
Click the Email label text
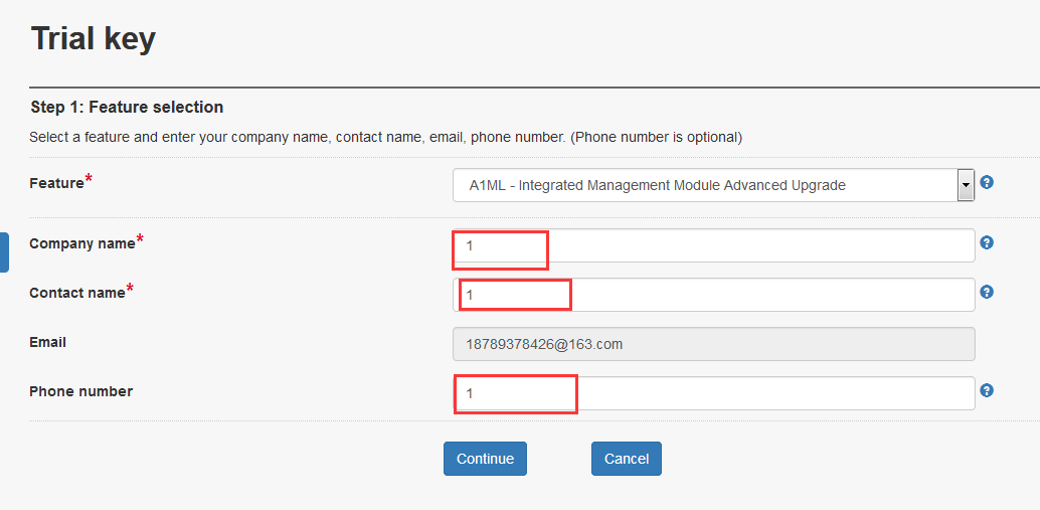(x=47, y=342)
